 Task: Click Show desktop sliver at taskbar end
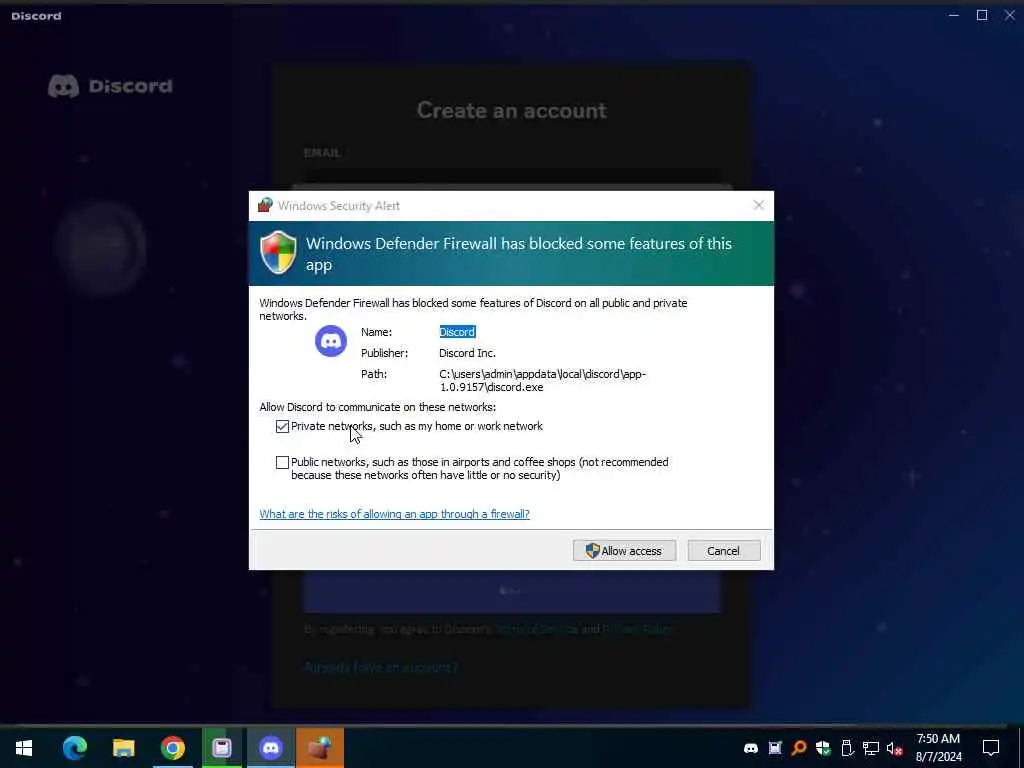point(1021,748)
